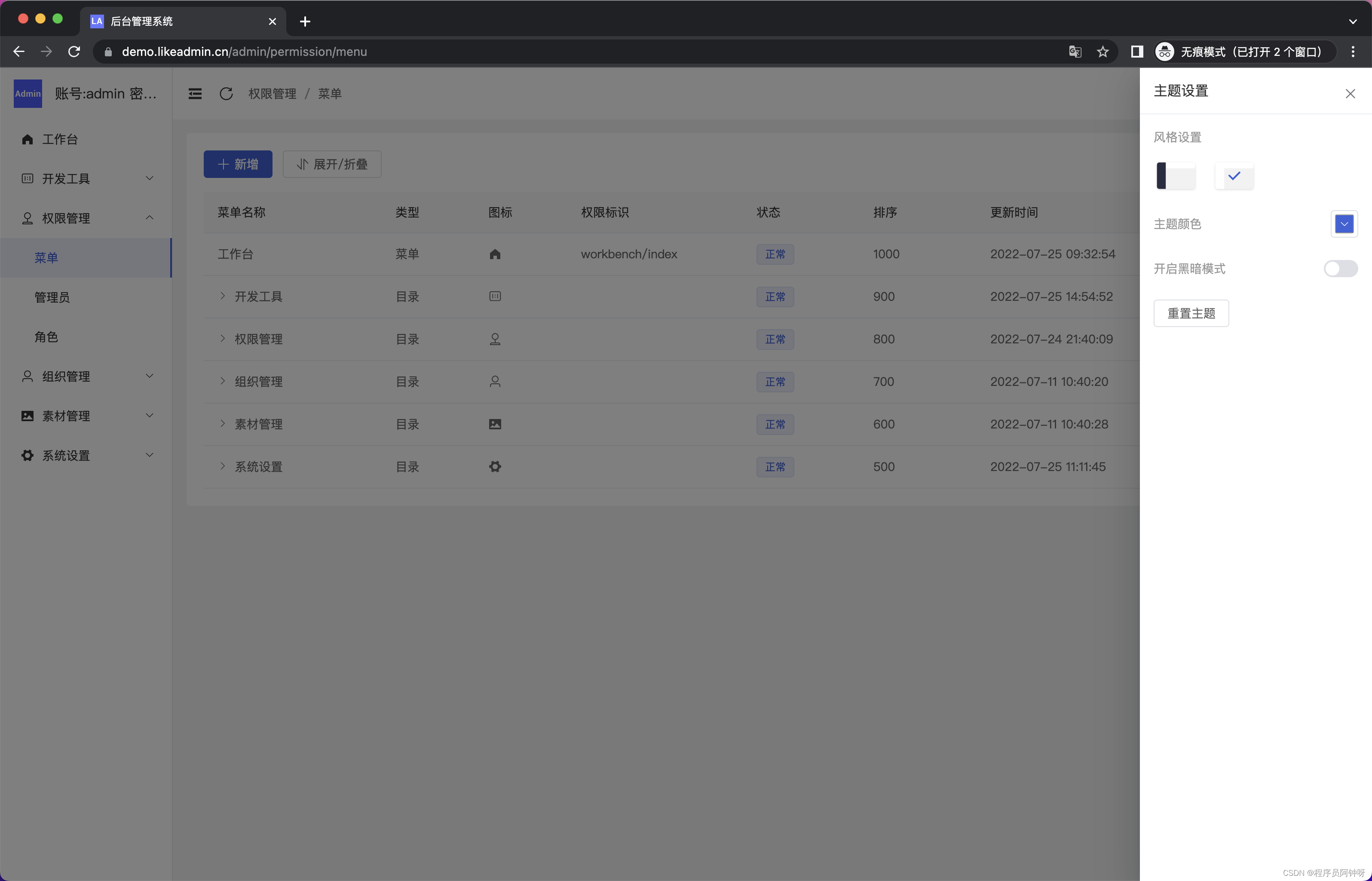Click the home icon beside sidebar 工作台
The height and width of the screenshot is (881, 1372).
pos(28,139)
